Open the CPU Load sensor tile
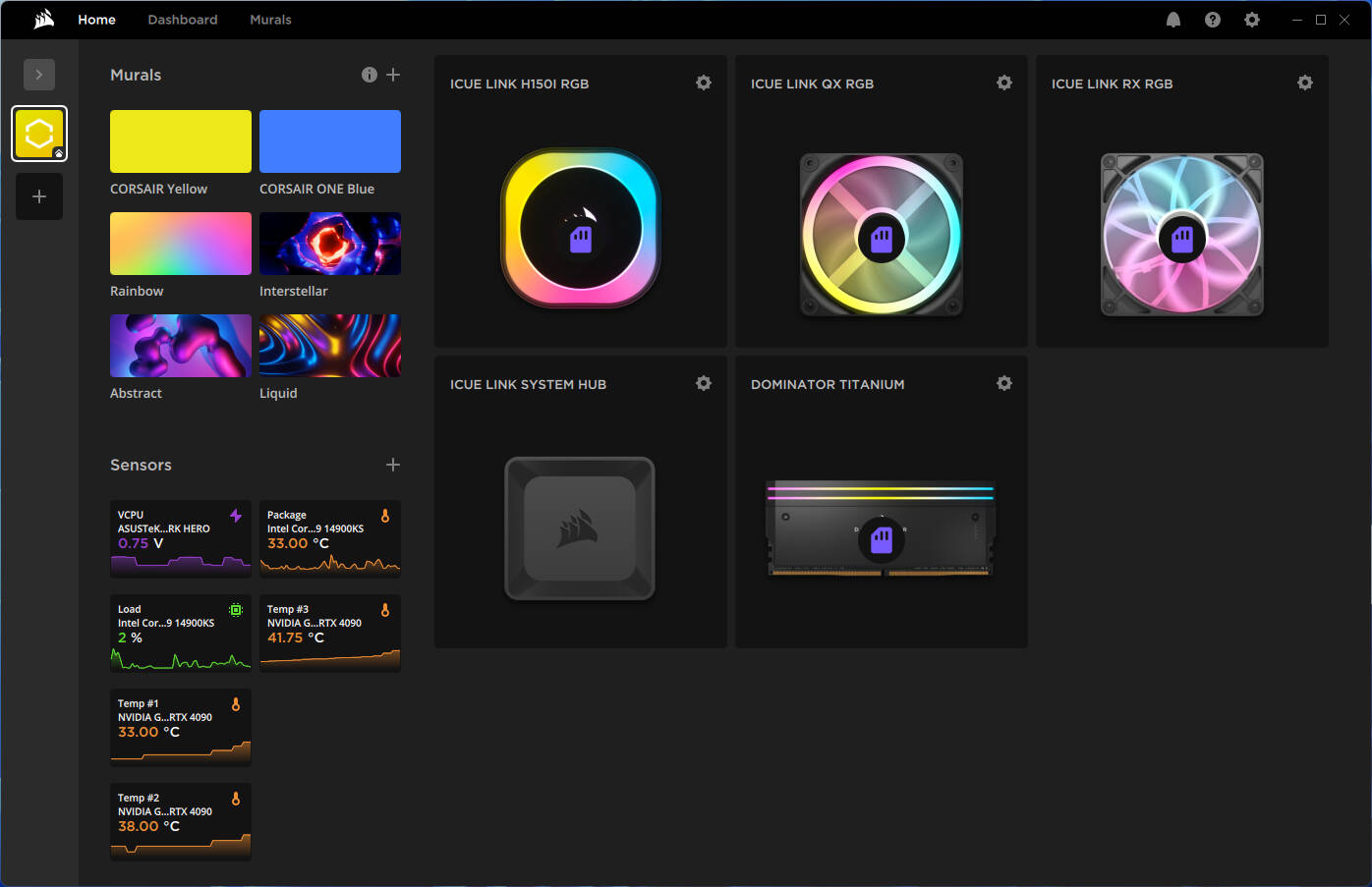 click(181, 634)
